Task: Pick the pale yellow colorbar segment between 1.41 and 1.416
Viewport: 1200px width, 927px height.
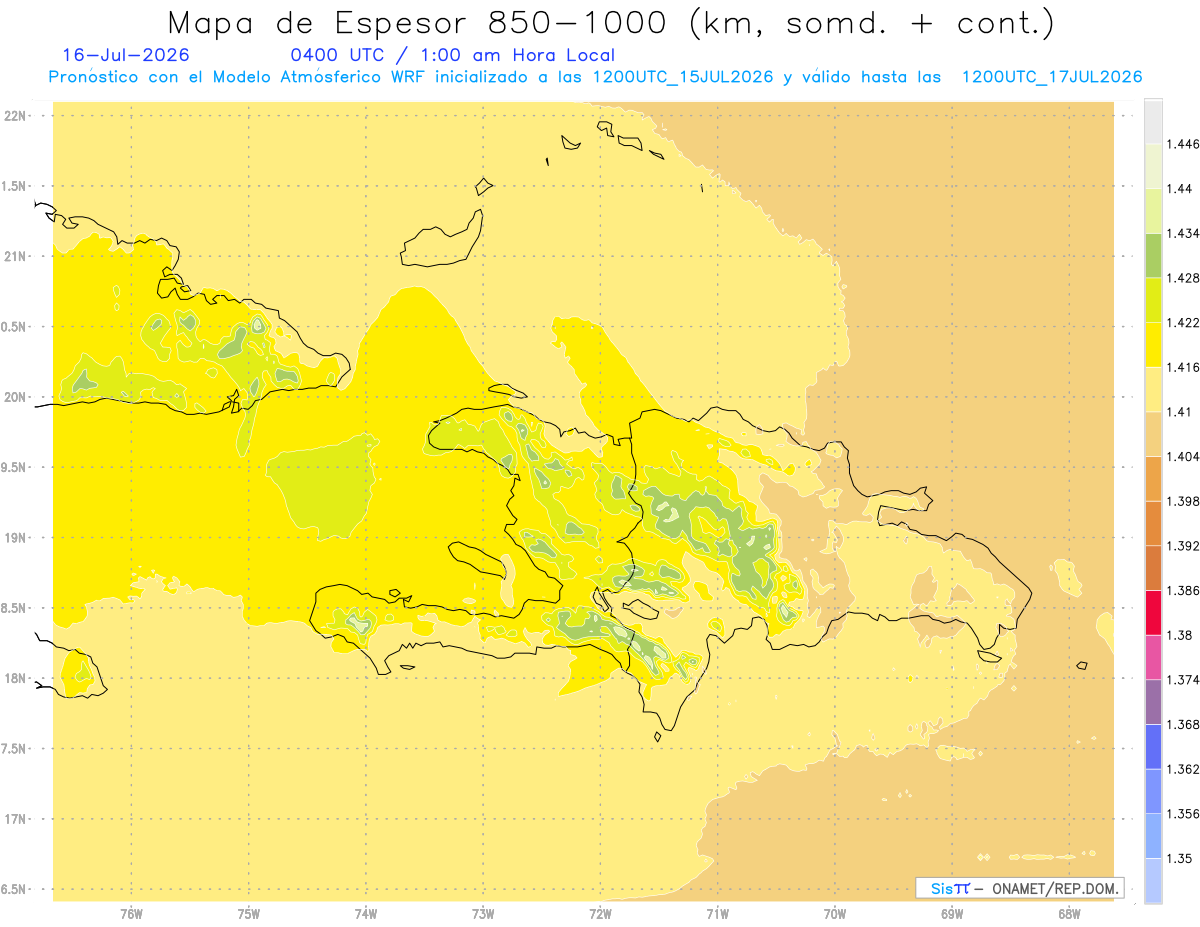Action: pos(1153,389)
